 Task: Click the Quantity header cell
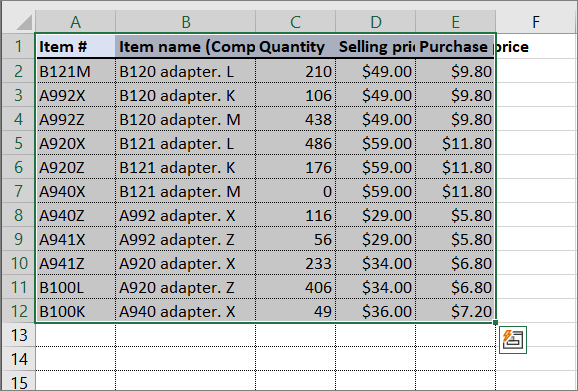pyautogui.click(x=295, y=46)
